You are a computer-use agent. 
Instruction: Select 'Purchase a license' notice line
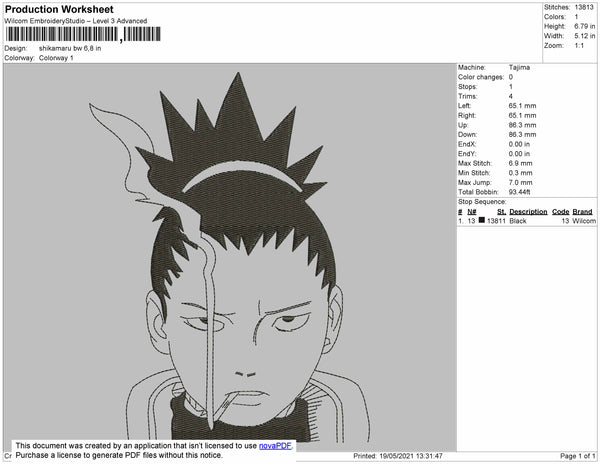pos(119,455)
